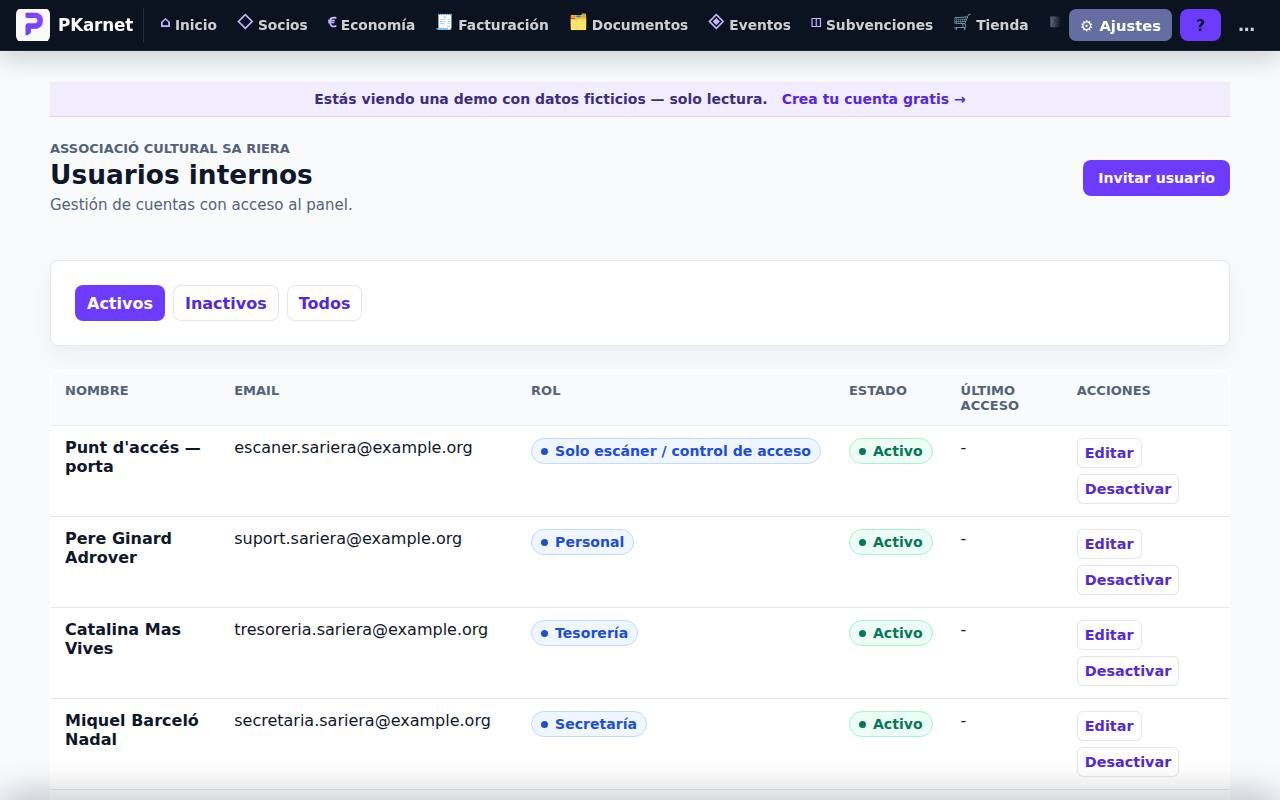
Task: Click the EMAIL column header
Action: tap(257, 391)
